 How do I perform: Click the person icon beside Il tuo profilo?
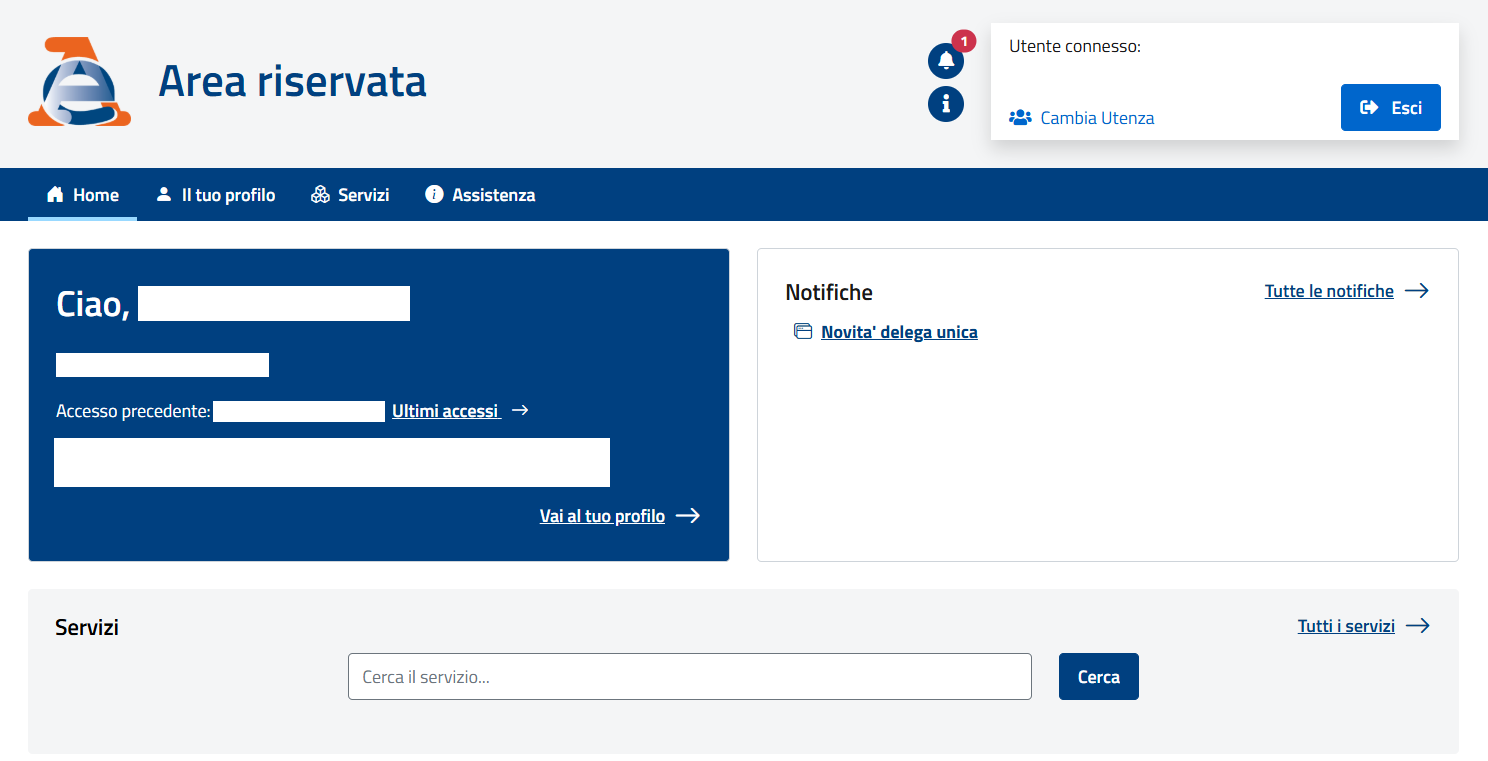click(x=164, y=195)
